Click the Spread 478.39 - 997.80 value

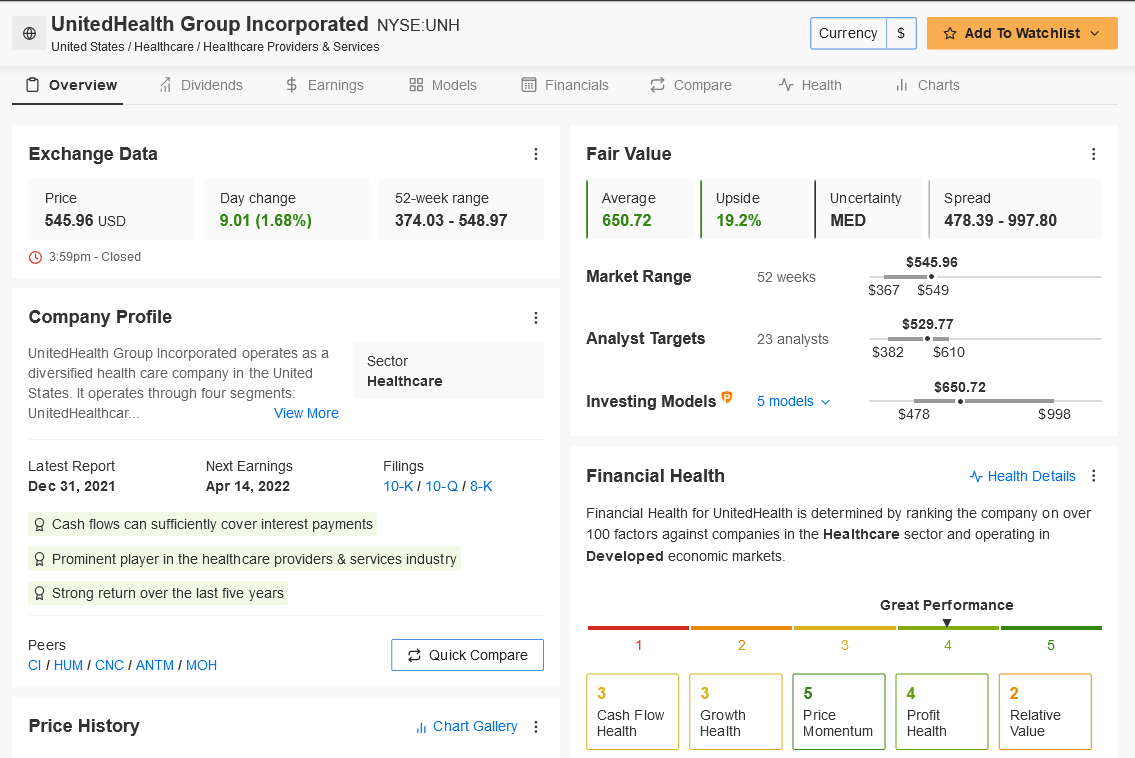coord(1000,221)
